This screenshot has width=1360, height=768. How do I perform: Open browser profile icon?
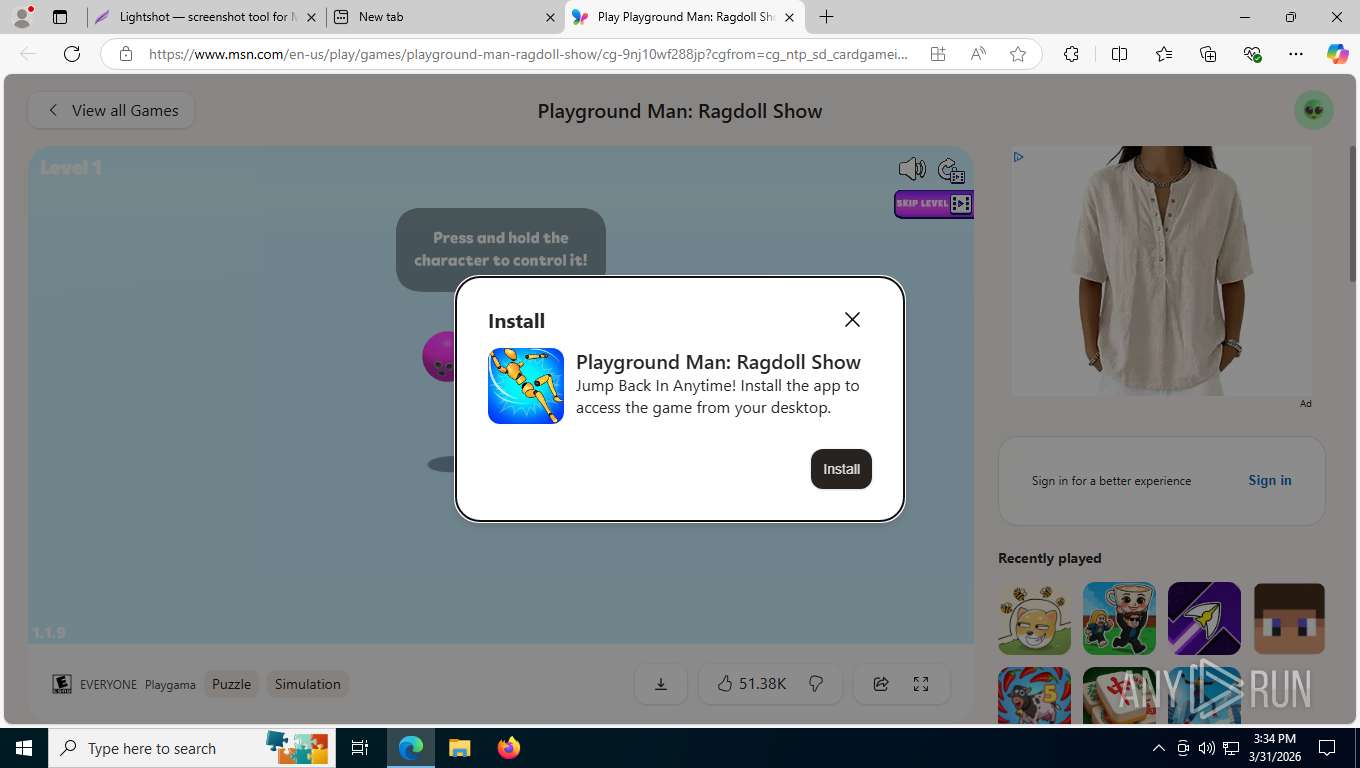(x=22, y=17)
